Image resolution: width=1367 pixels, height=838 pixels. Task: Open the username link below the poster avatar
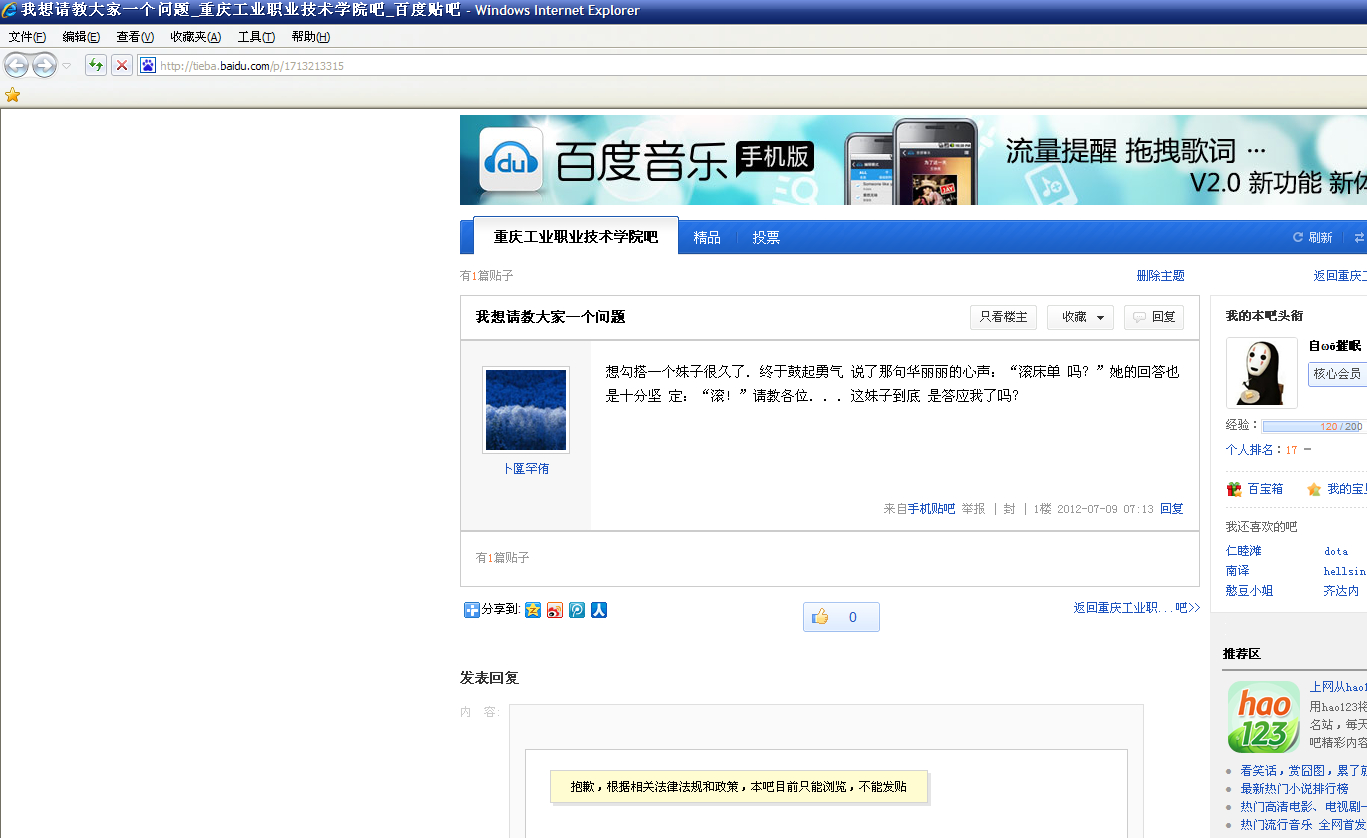coord(526,469)
